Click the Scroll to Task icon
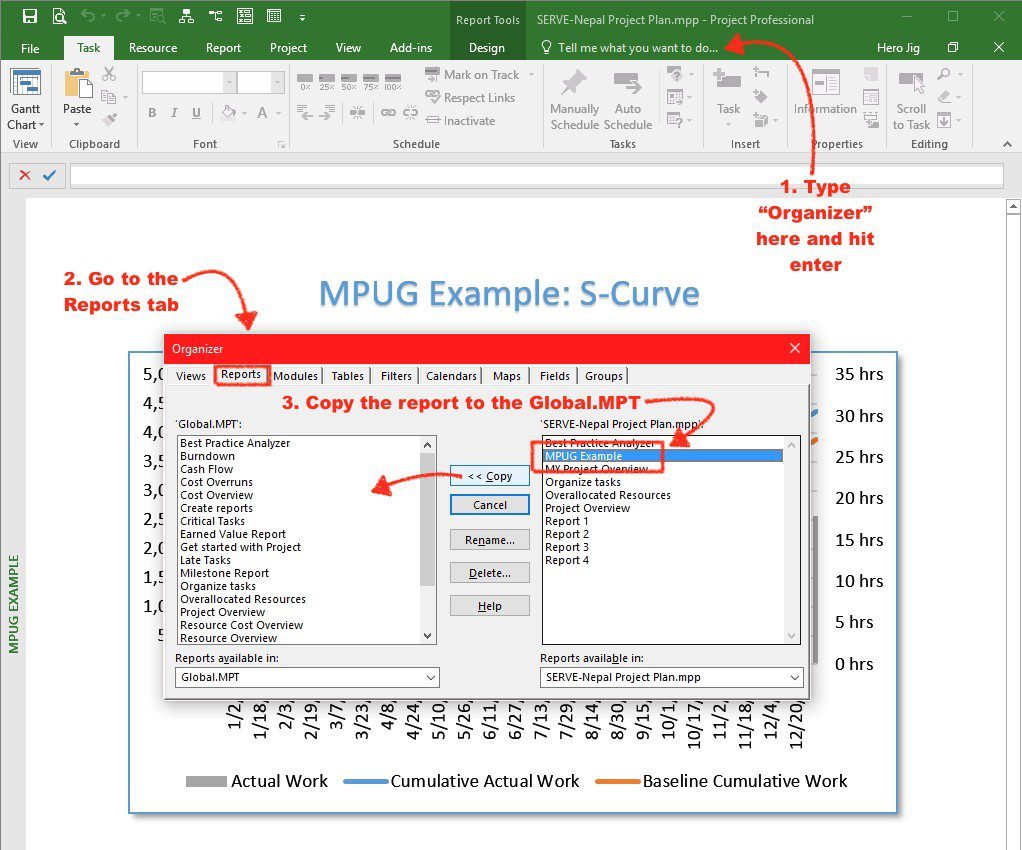The width and height of the screenshot is (1022, 850). (911, 83)
